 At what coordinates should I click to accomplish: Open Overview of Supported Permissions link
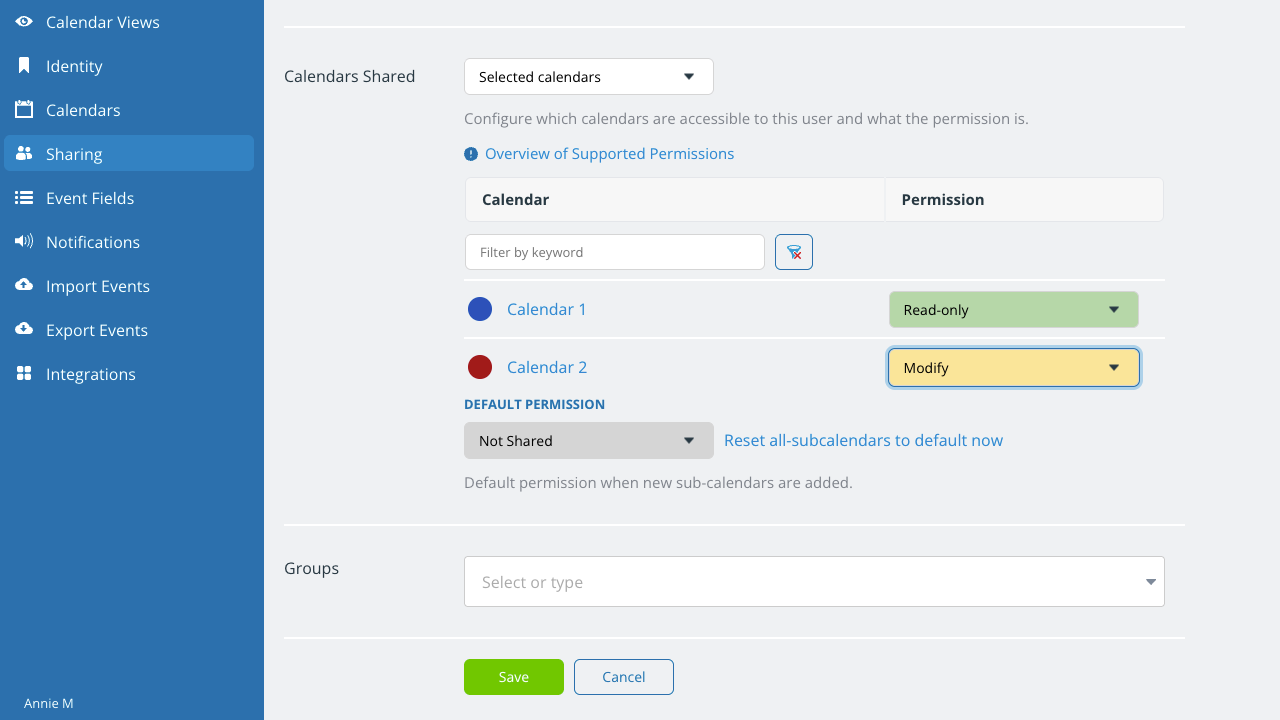[x=609, y=154]
